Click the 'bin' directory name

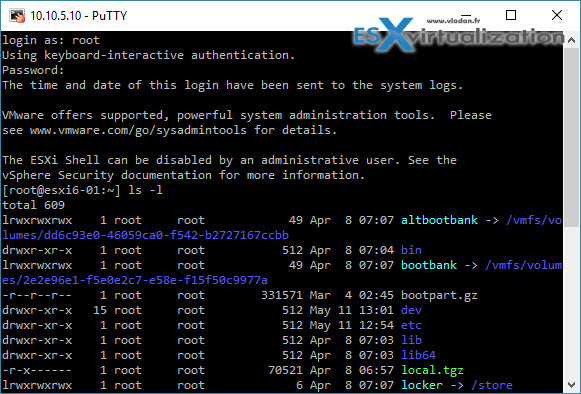tap(411, 250)
